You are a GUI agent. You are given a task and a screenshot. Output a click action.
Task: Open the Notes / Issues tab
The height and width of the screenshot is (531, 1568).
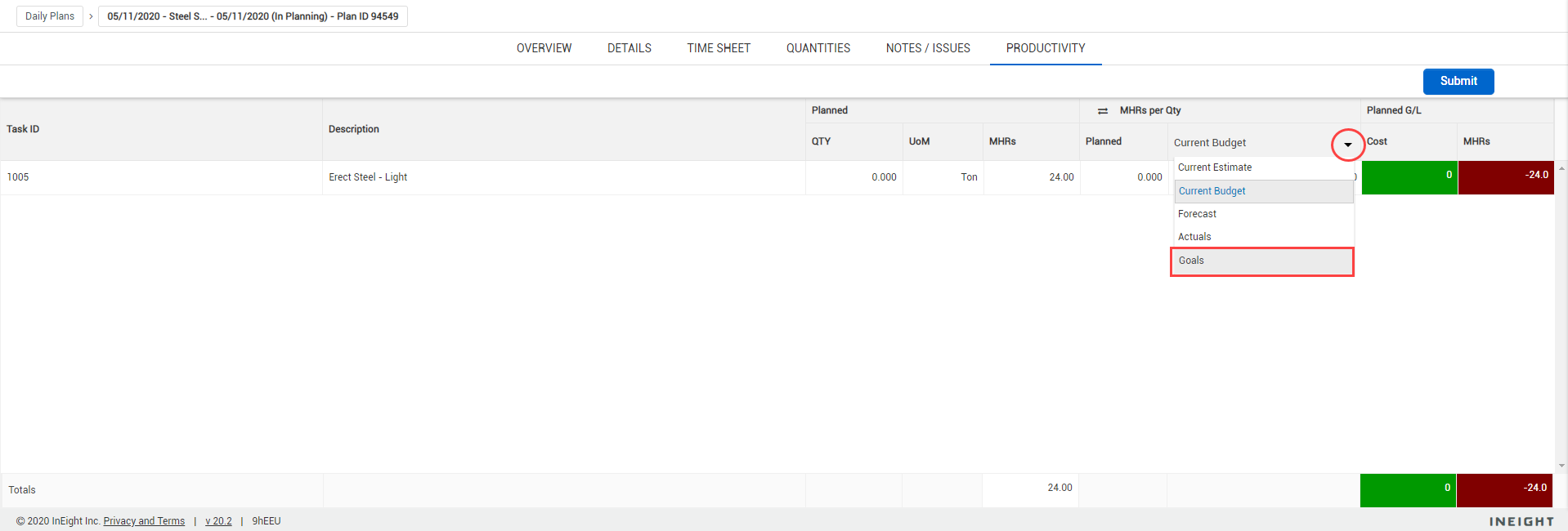click(928, 48)
